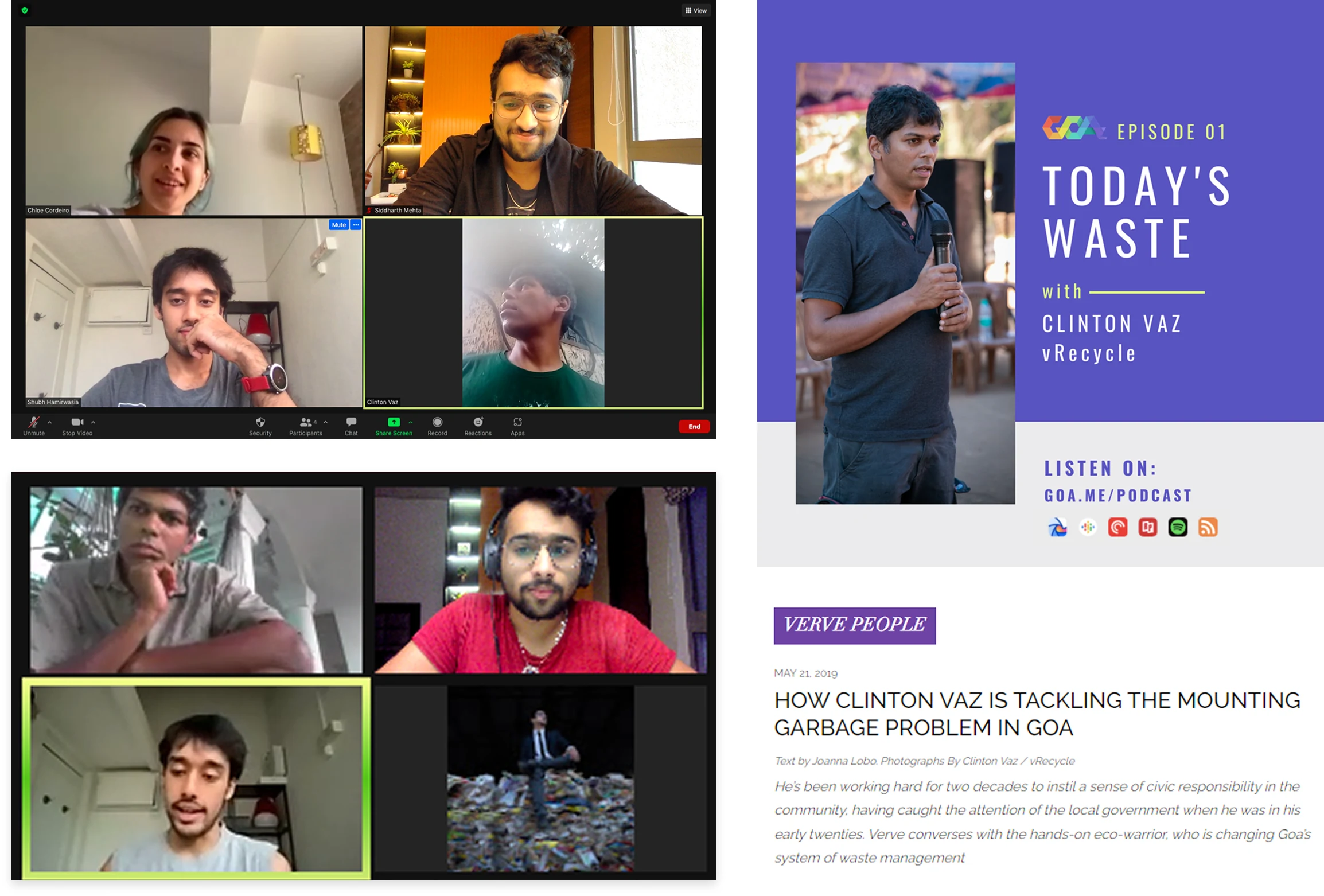Screen dimensions: 1324x896
Task: Click 'TODAY'S WASTE' title on the poster
Action: 1136,212
